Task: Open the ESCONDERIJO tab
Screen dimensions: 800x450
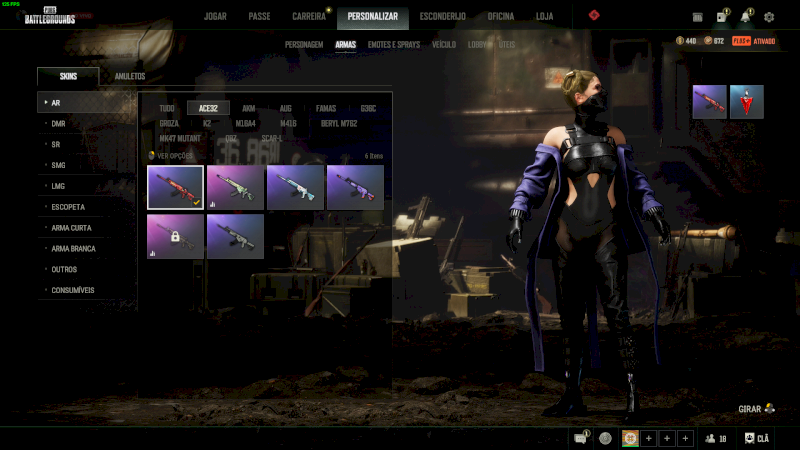Action: pyautogui.click(x=442, y=16)
